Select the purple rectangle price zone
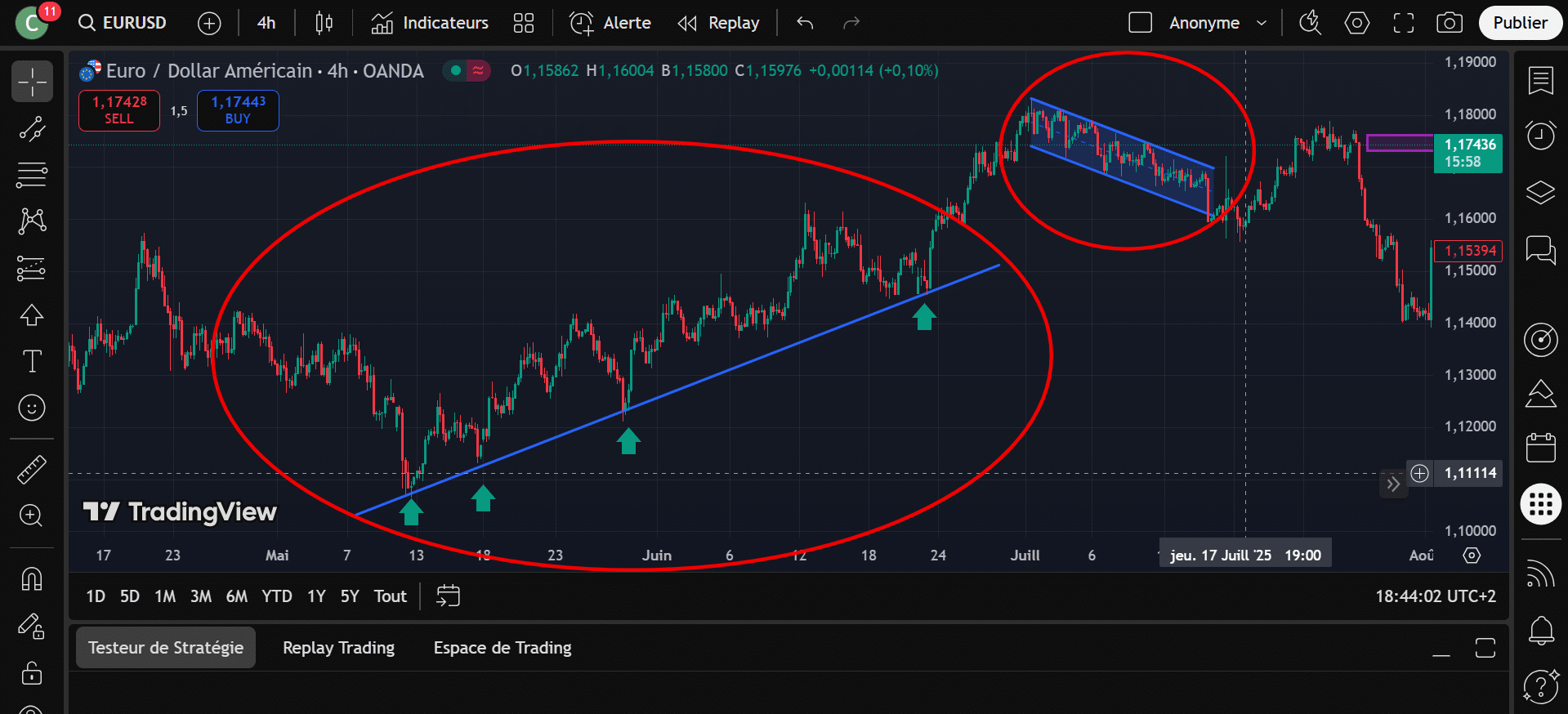 tap(1399, 144)
